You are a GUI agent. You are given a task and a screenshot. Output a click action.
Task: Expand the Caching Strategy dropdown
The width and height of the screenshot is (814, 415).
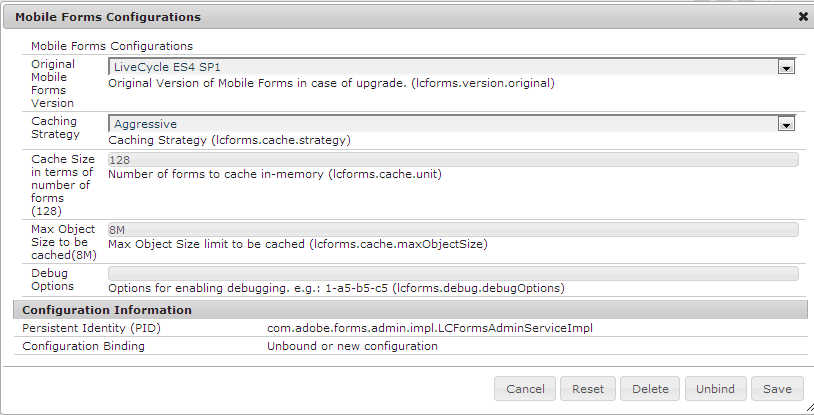click(786, 124)
